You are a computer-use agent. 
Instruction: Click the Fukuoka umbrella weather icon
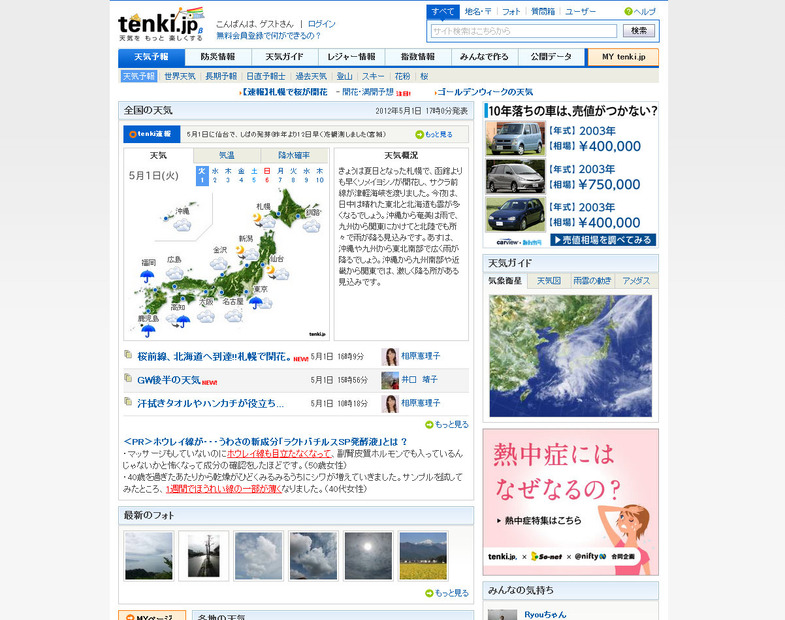point(147,276)
